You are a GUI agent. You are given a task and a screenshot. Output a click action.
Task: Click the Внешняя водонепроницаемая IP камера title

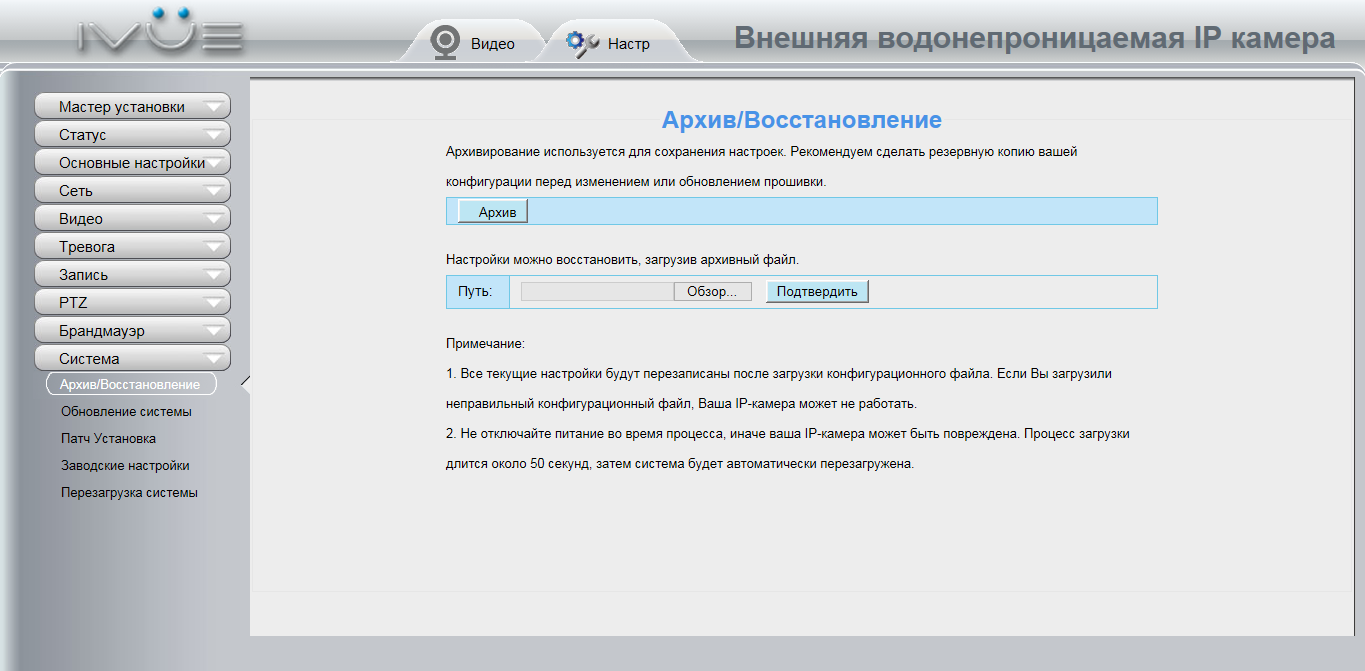(1035, 38)
